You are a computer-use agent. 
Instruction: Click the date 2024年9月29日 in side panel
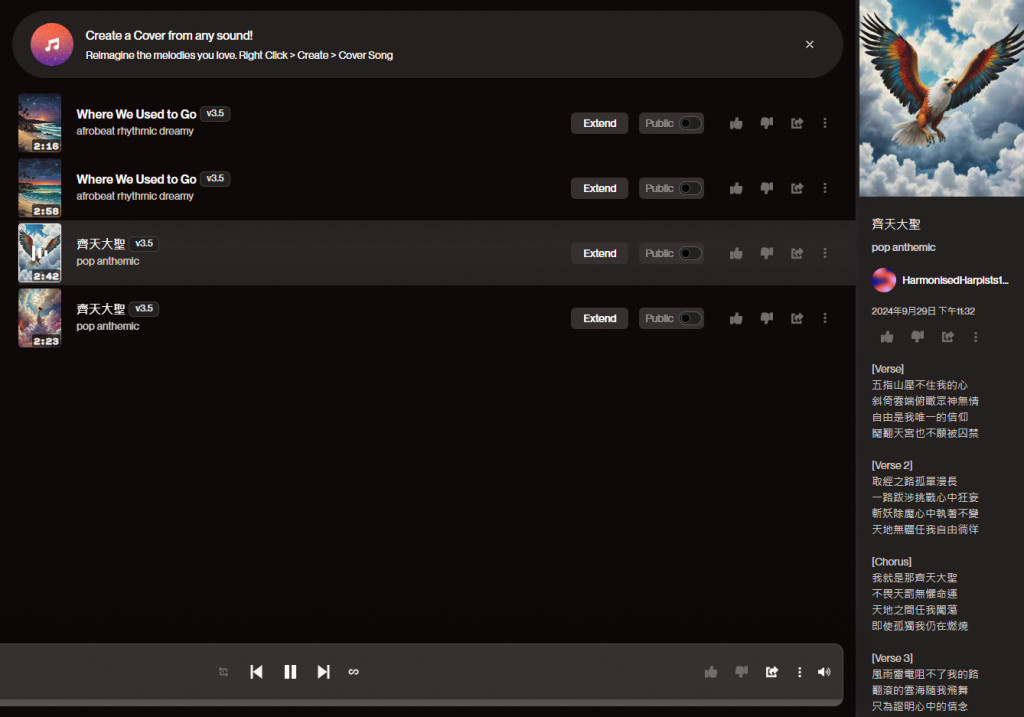[923, 311]
